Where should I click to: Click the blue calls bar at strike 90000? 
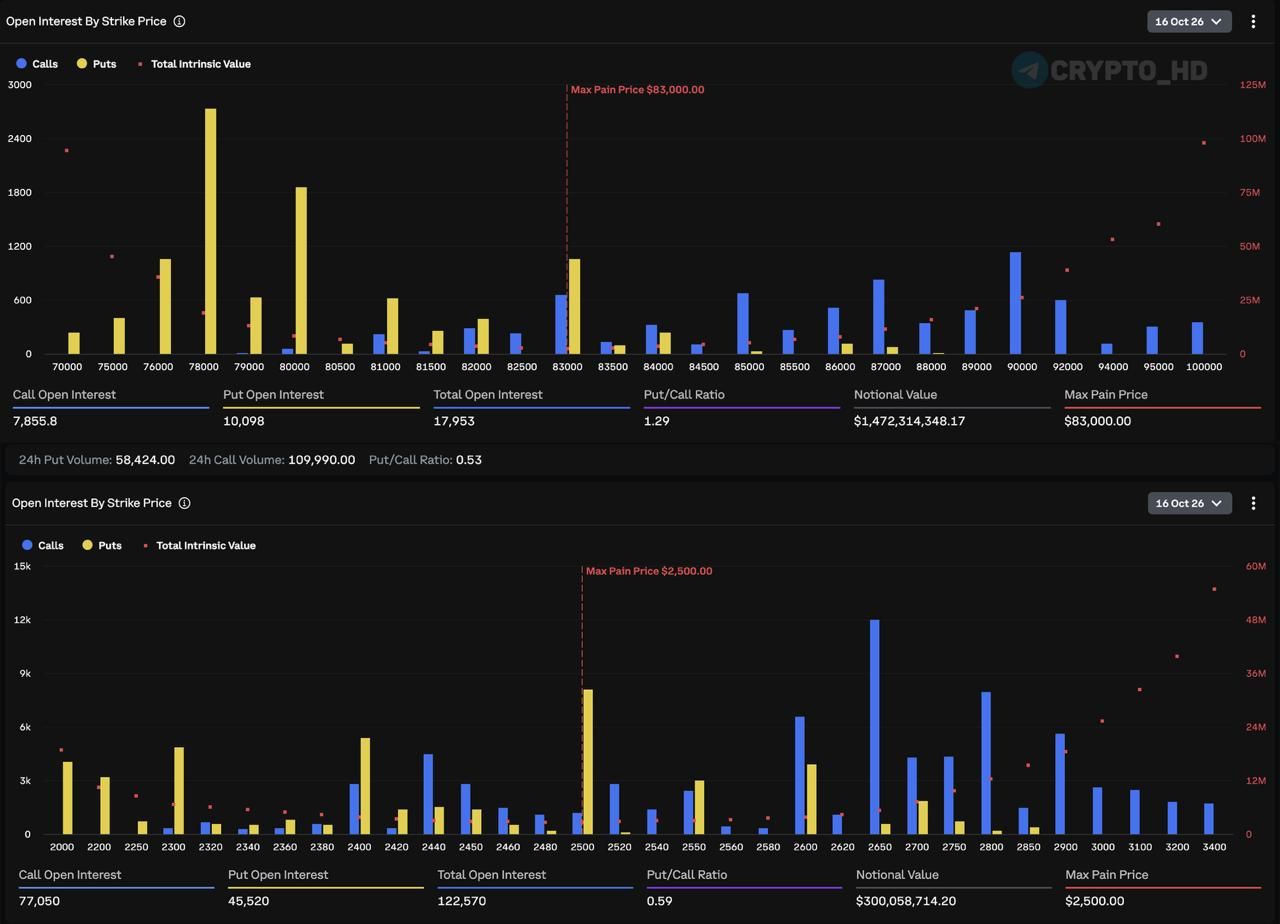tap(1016, 303)
